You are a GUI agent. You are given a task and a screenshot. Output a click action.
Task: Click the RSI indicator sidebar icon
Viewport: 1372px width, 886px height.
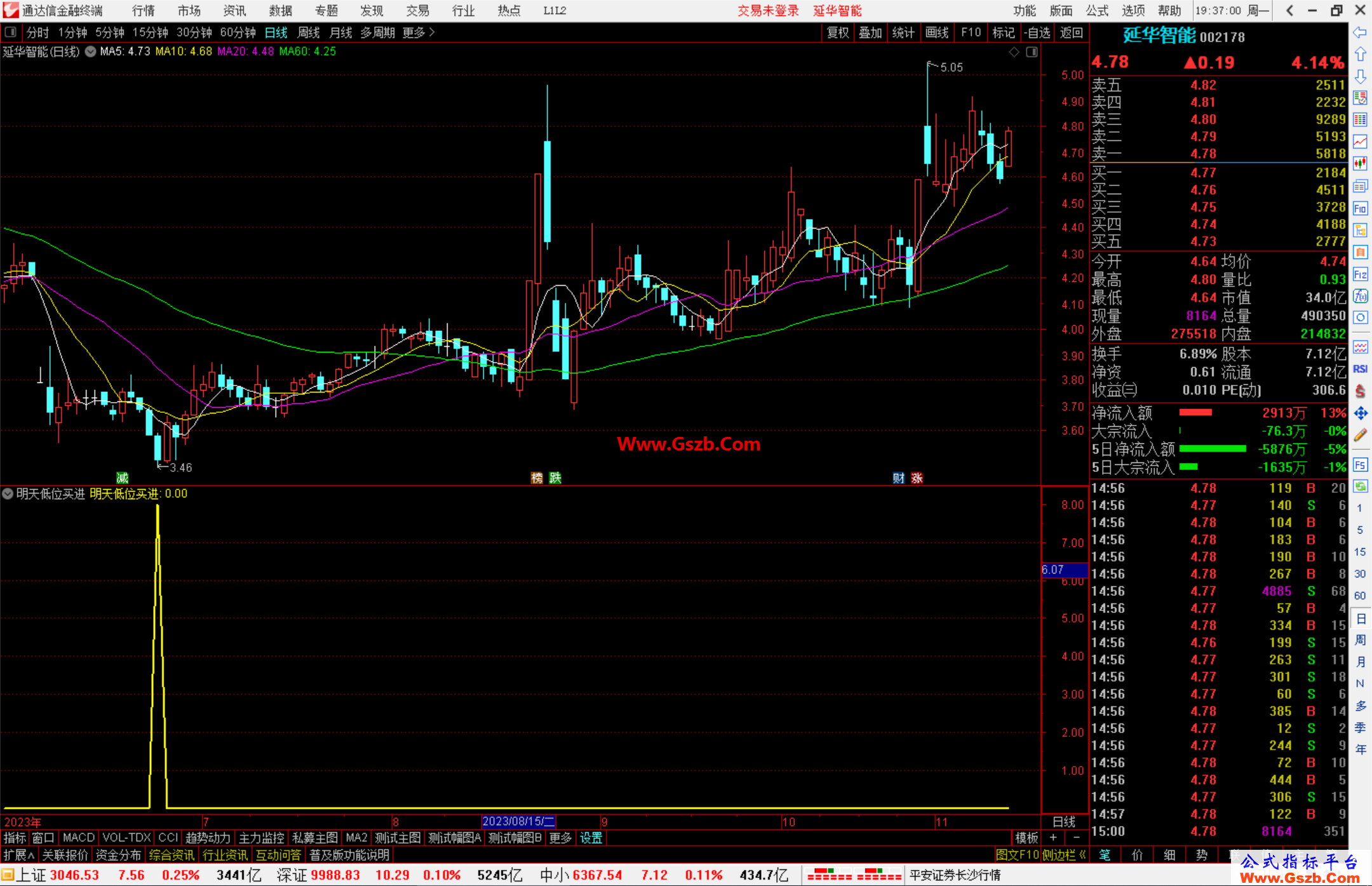(1360, 369)
